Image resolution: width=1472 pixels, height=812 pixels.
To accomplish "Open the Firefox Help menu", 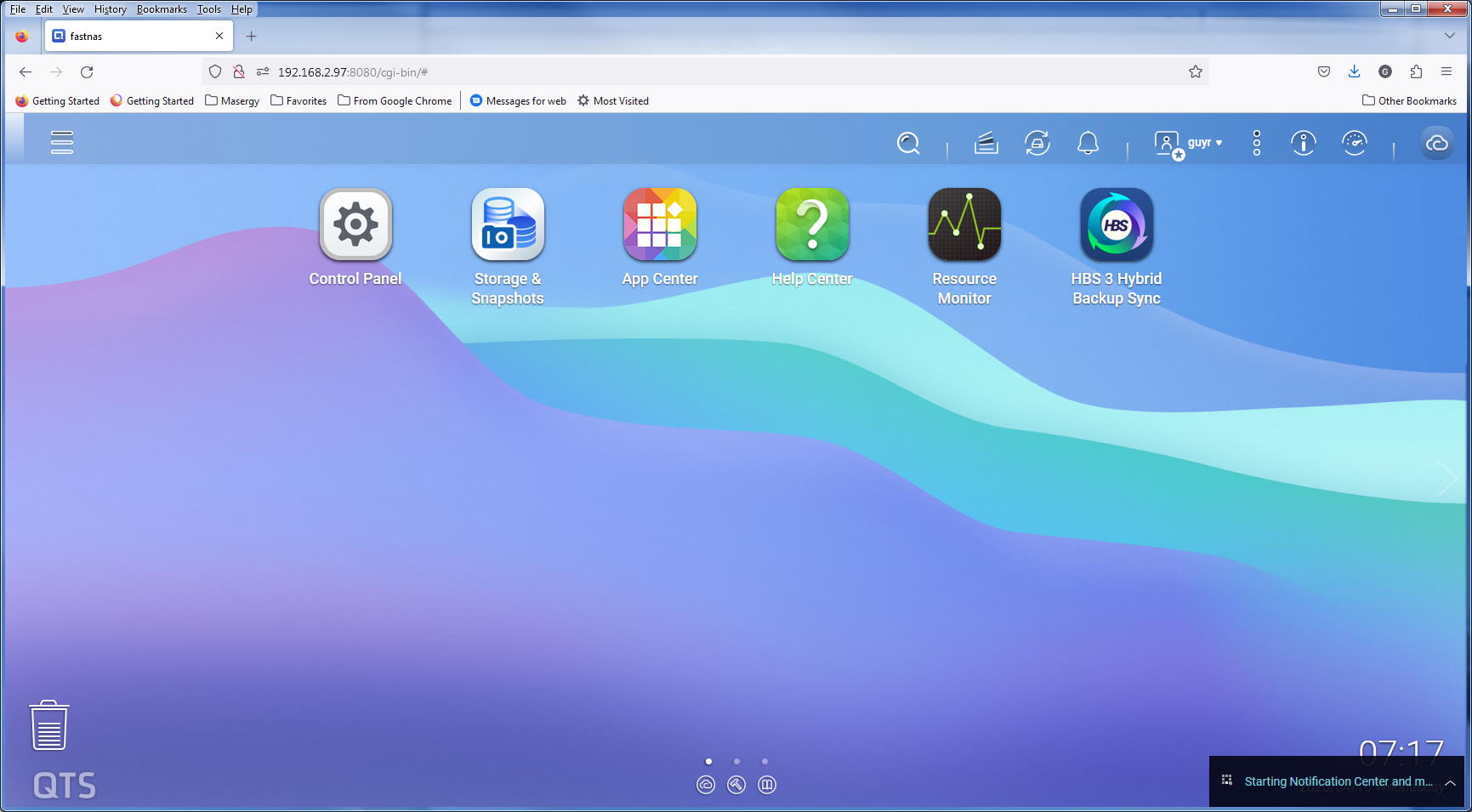I will 242,9.
